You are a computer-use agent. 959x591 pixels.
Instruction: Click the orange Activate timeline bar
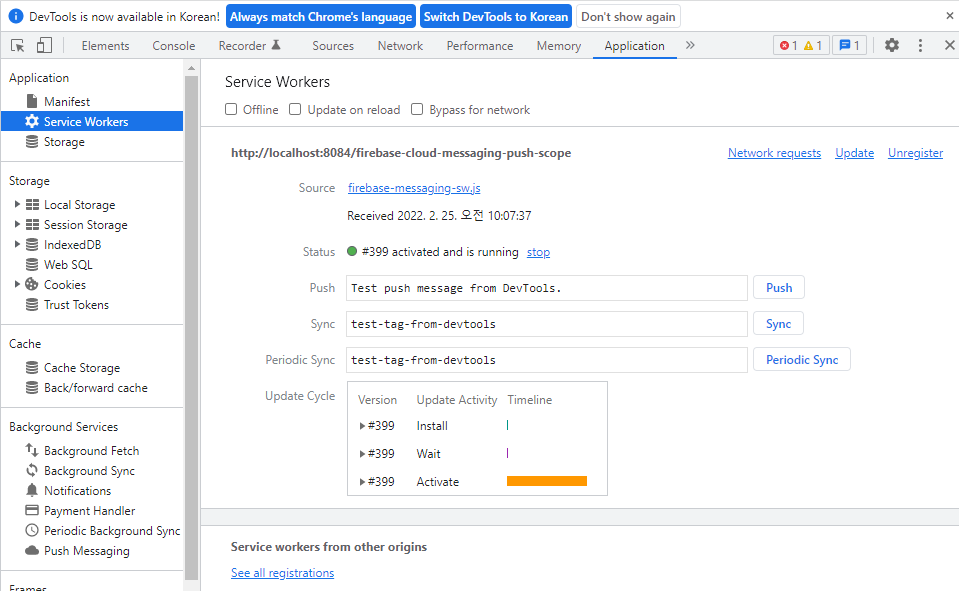(x=547, y=481)
